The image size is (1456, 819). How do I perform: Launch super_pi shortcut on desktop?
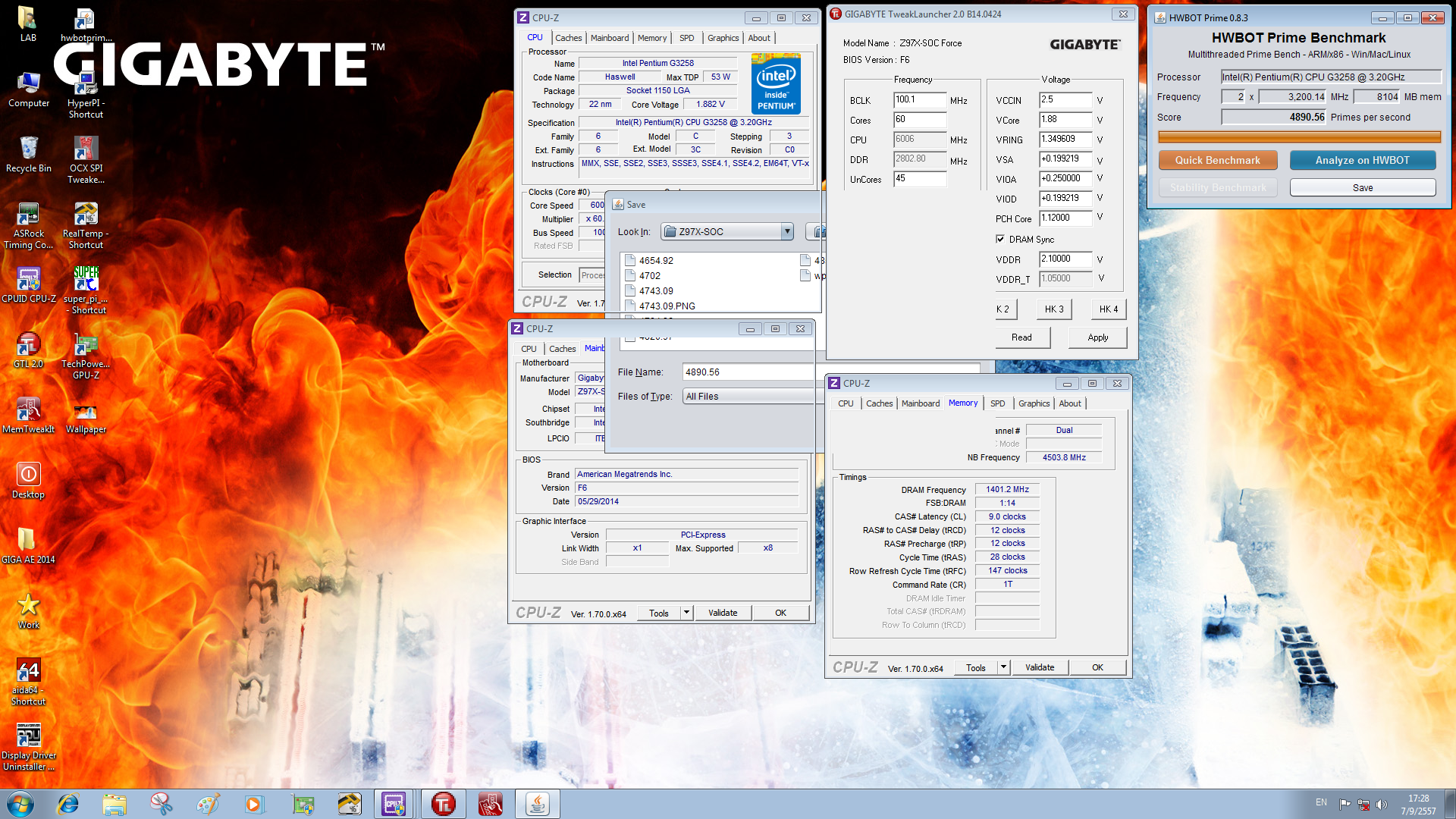tap(86, 290)
